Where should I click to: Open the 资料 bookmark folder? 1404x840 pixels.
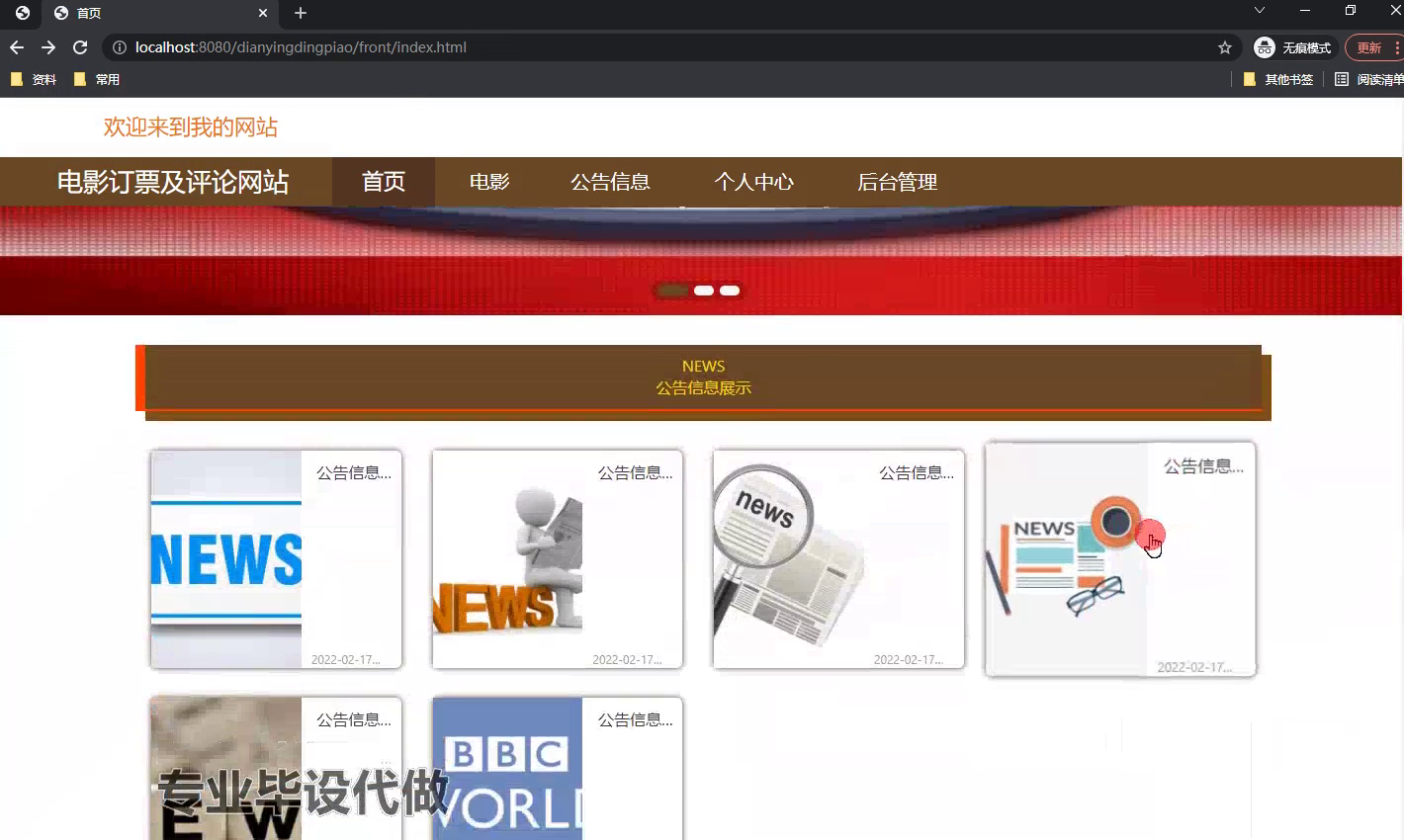(x=34, y=79)
